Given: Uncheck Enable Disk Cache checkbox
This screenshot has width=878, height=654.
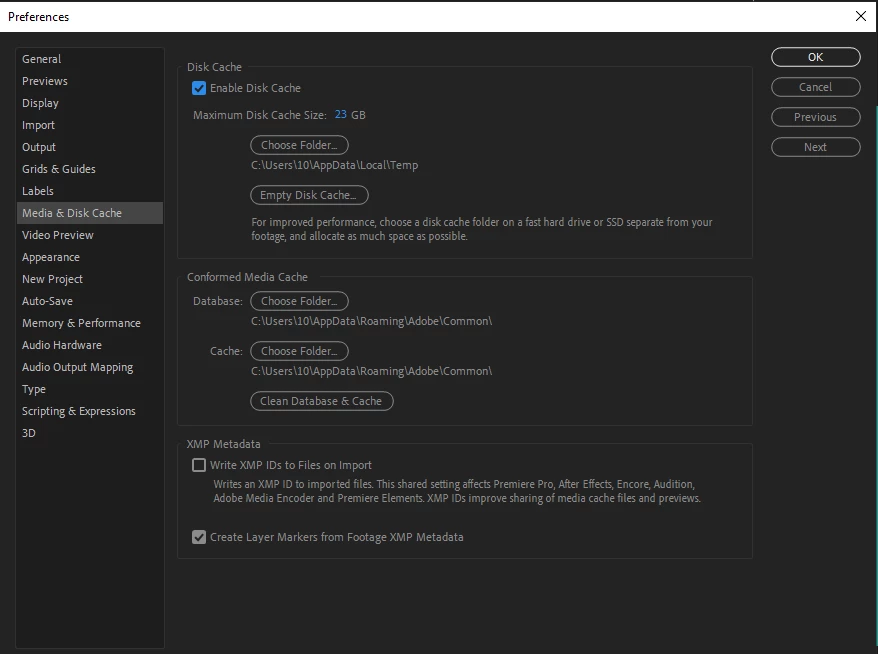Looking at the screenshot, I should click(199, 88).
